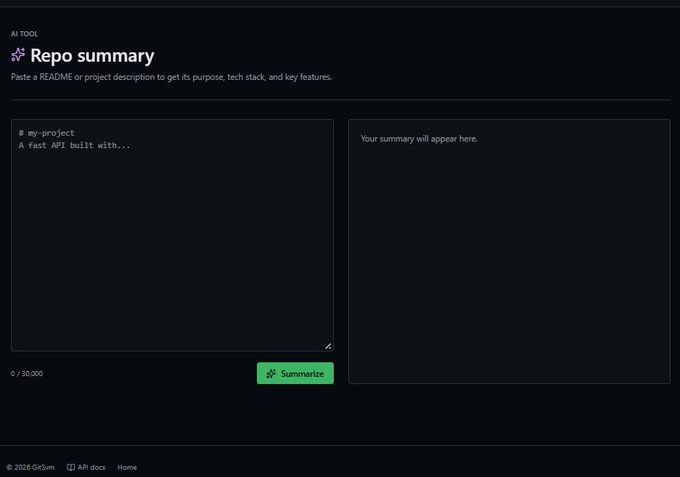Focus the README input text area
This screenshot has width=680, height=477.
pyautogui.click(x=172, y=235)
